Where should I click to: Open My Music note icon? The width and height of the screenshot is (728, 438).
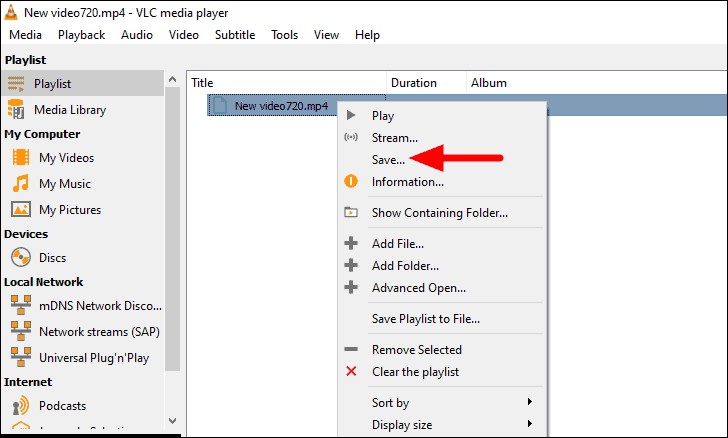click(x=21, y=183)
